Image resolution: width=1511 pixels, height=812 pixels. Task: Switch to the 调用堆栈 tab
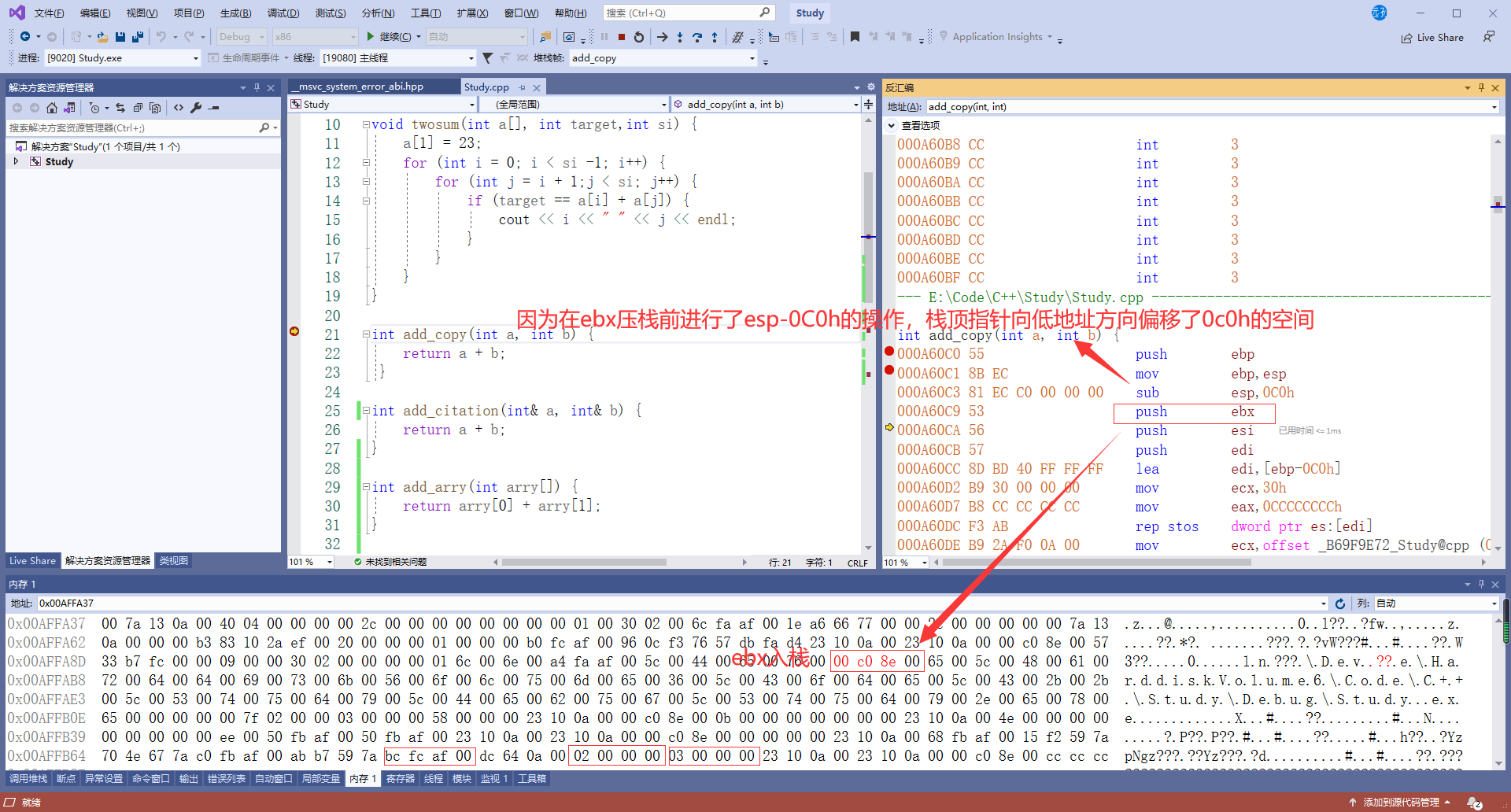(x=28, y=778)
